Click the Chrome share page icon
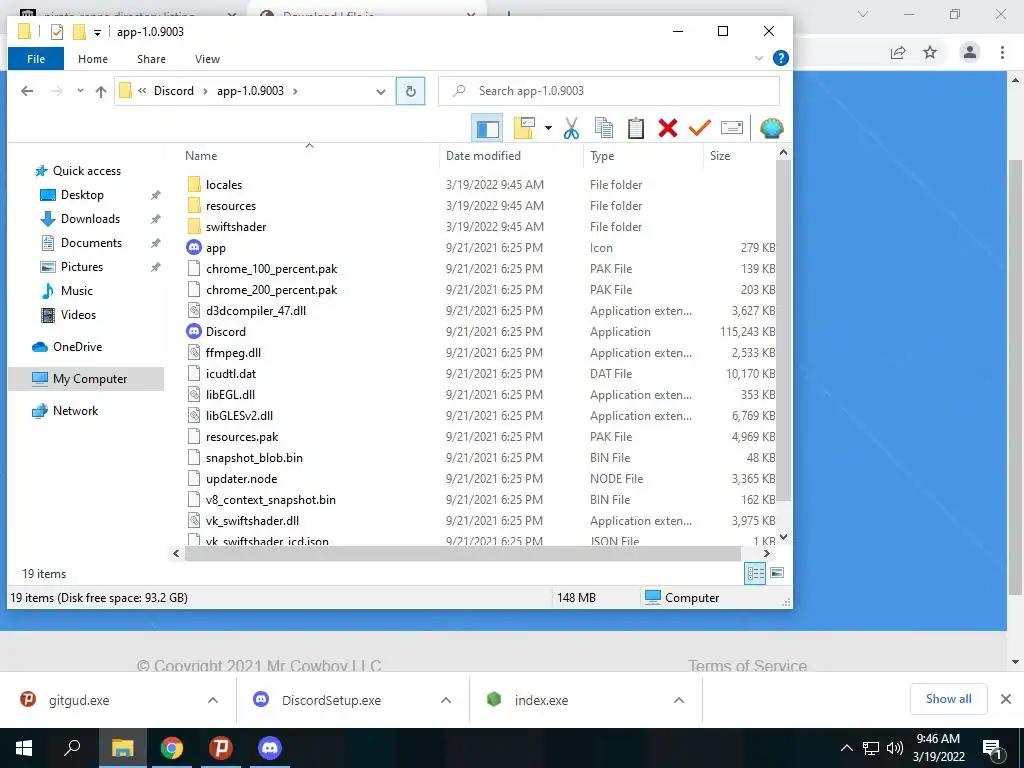 (898, 52)
